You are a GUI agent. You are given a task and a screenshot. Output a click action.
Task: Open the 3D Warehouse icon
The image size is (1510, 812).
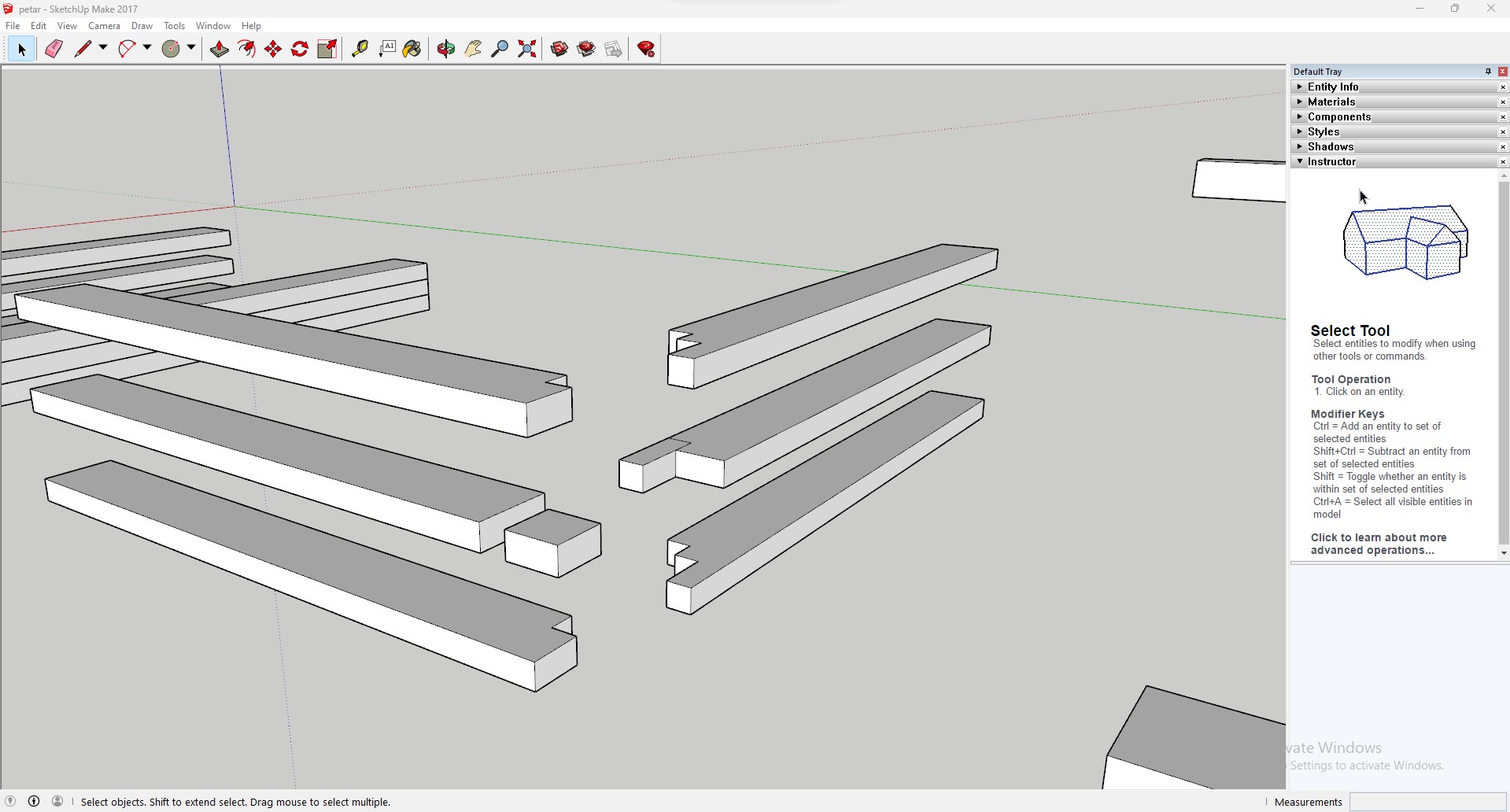[x=559, y=50]
